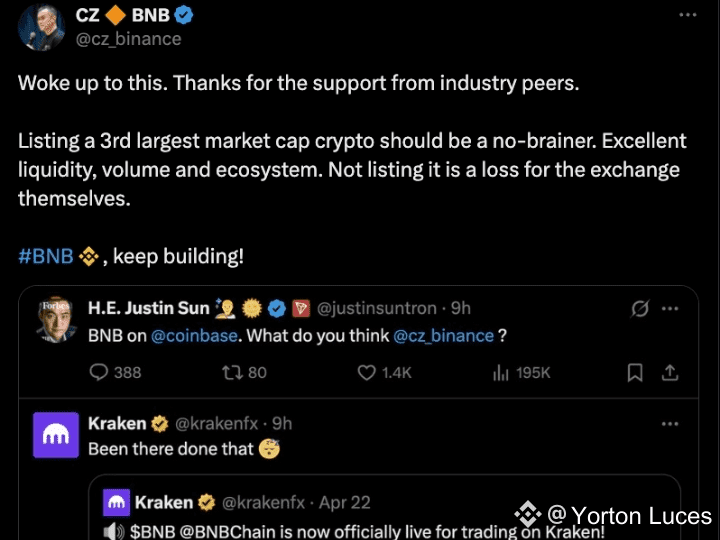Open the @cz_binance profile handle

(x=129, y=39)
